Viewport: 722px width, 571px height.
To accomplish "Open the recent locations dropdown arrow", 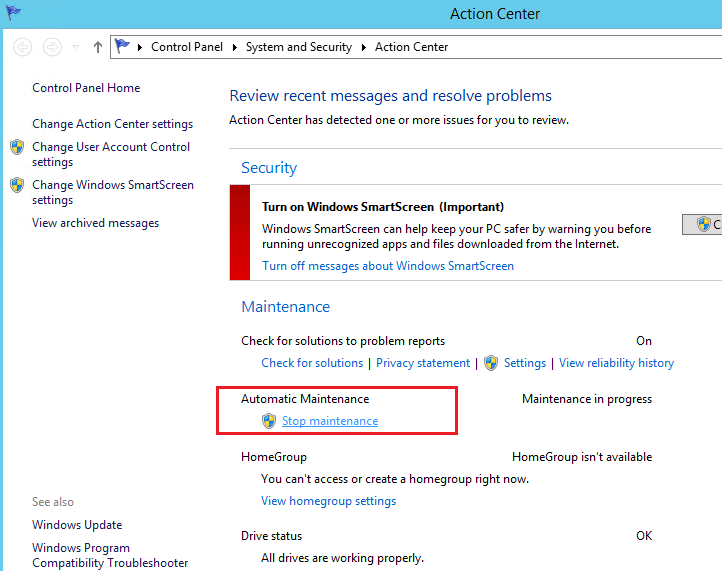I will pyautogui.click(x=76, y=47).
